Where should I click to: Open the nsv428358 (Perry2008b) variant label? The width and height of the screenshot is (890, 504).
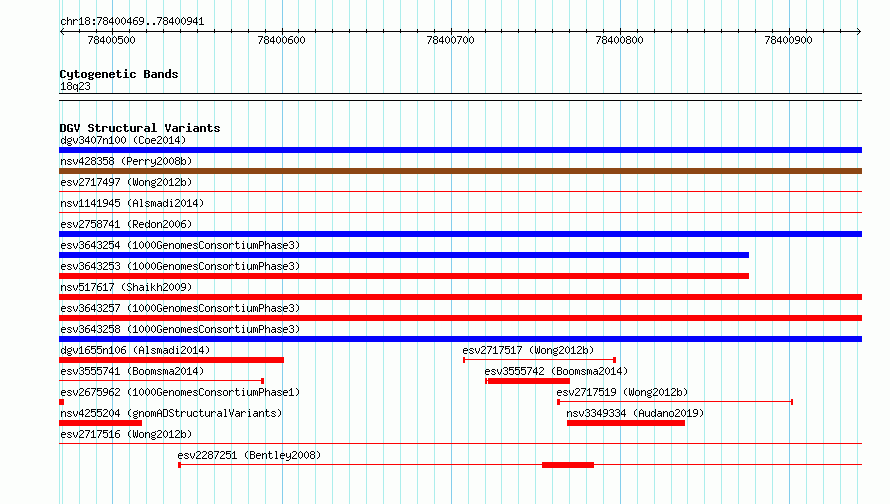click(126, 161)
